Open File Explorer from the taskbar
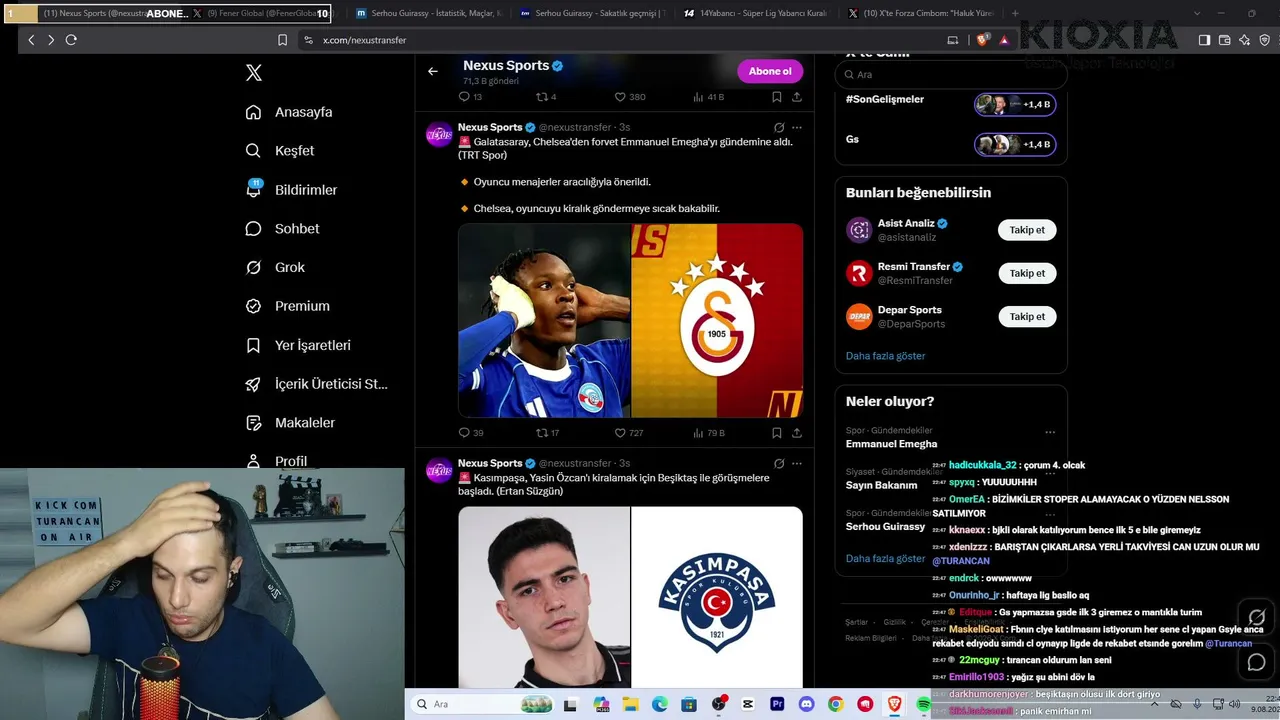 click(630, 704)
